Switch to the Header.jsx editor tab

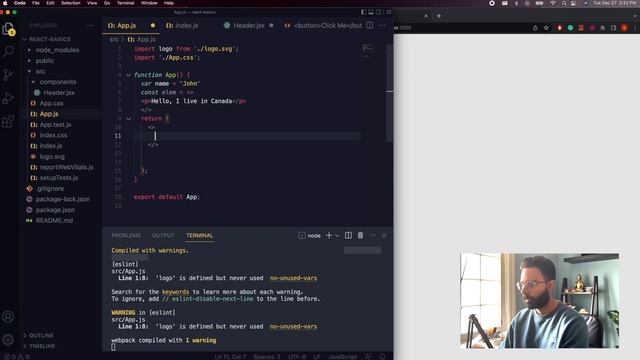click(248, 25)
